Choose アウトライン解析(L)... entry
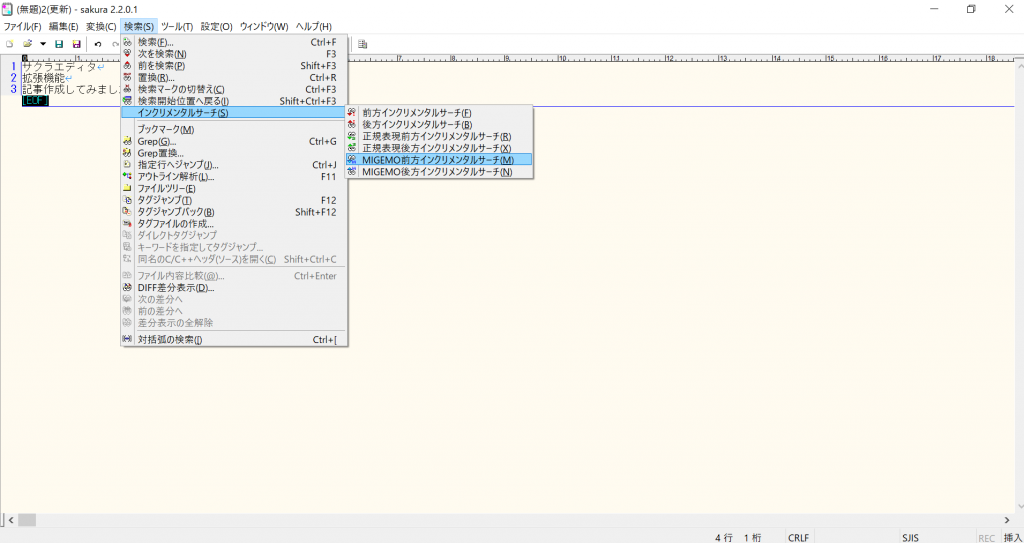 click(x=234, y=176)
